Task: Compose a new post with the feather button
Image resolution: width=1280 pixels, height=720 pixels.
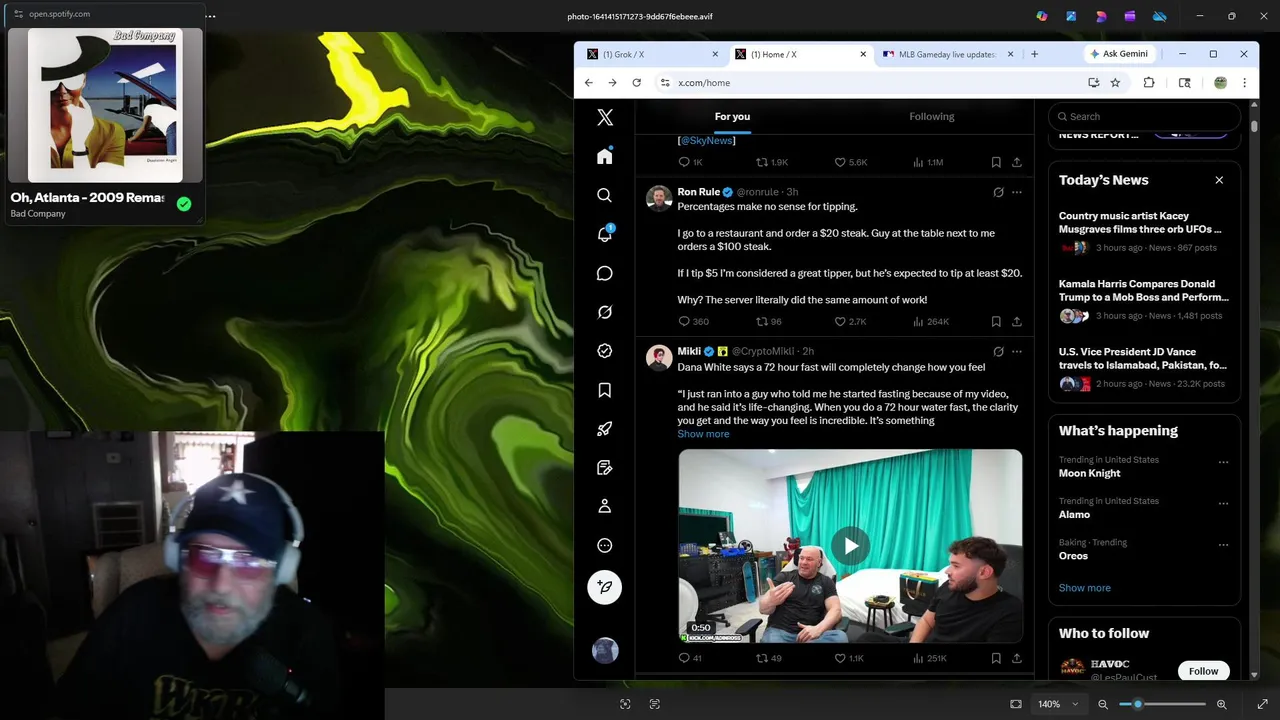Action: coord(604,587)
